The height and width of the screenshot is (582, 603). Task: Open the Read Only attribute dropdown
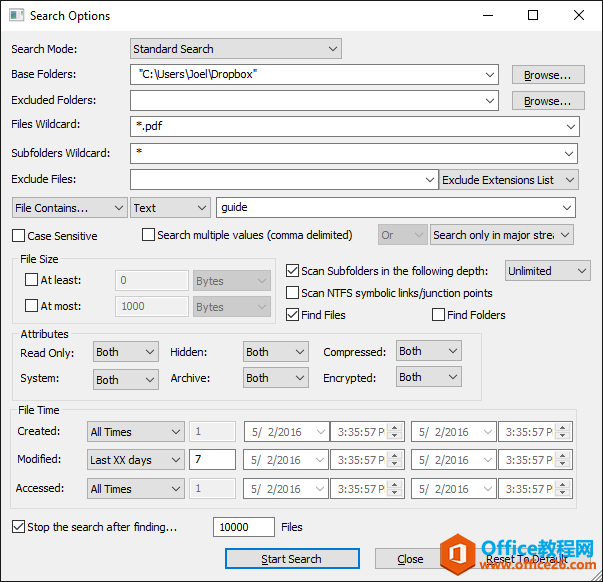126,352
